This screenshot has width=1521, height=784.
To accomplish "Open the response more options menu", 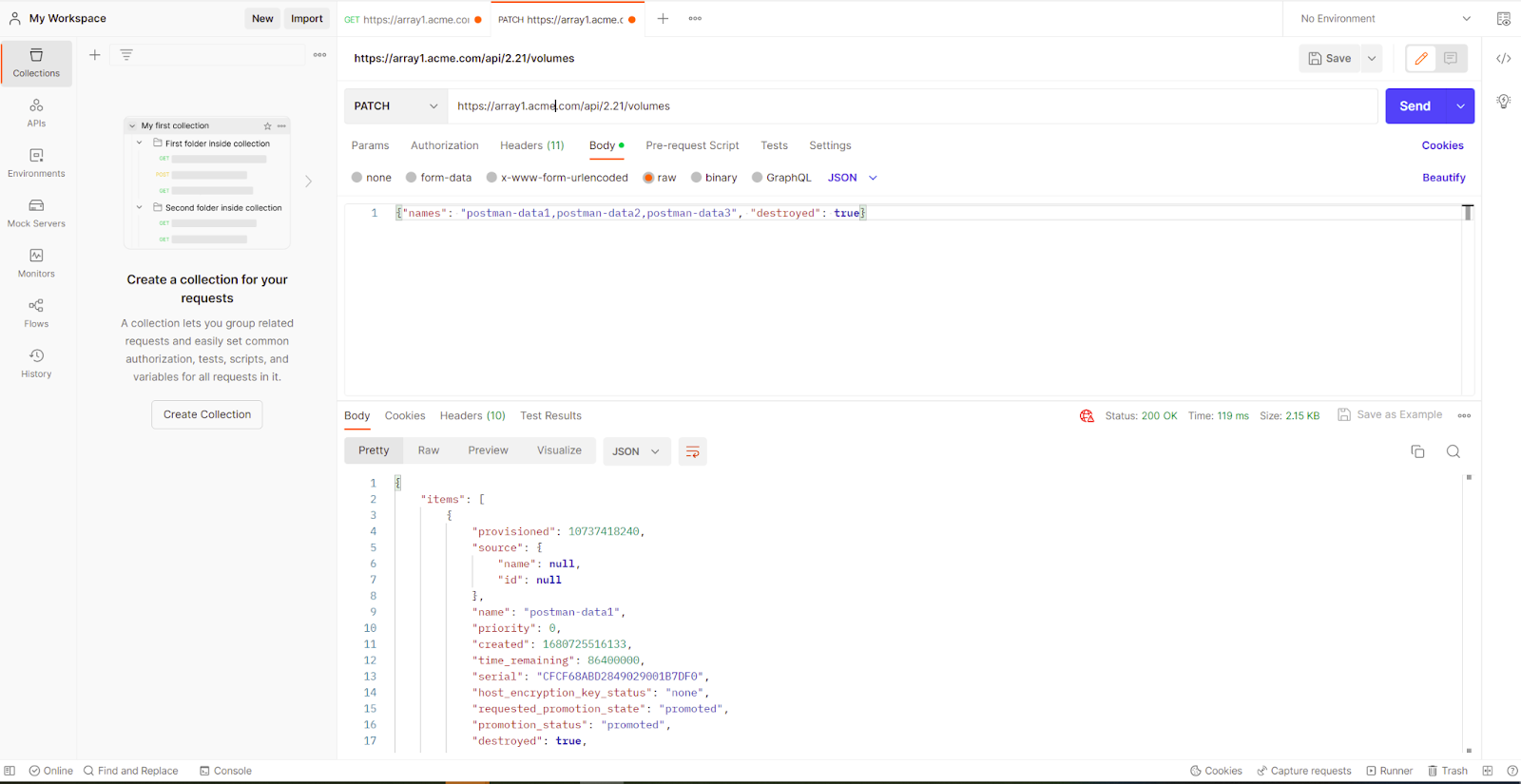I will (x=1464, y=416).
